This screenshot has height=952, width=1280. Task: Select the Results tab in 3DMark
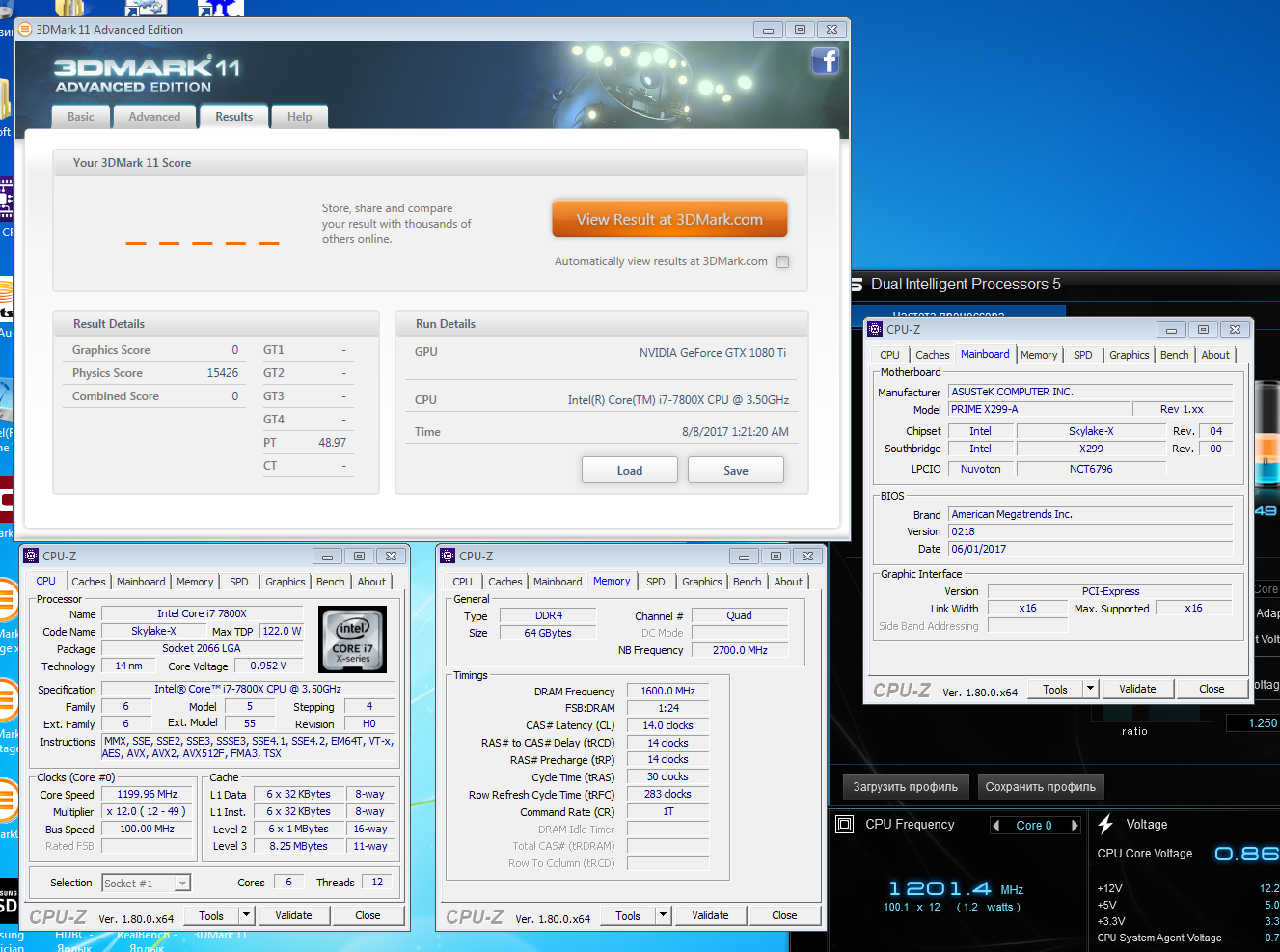point(234,117)
